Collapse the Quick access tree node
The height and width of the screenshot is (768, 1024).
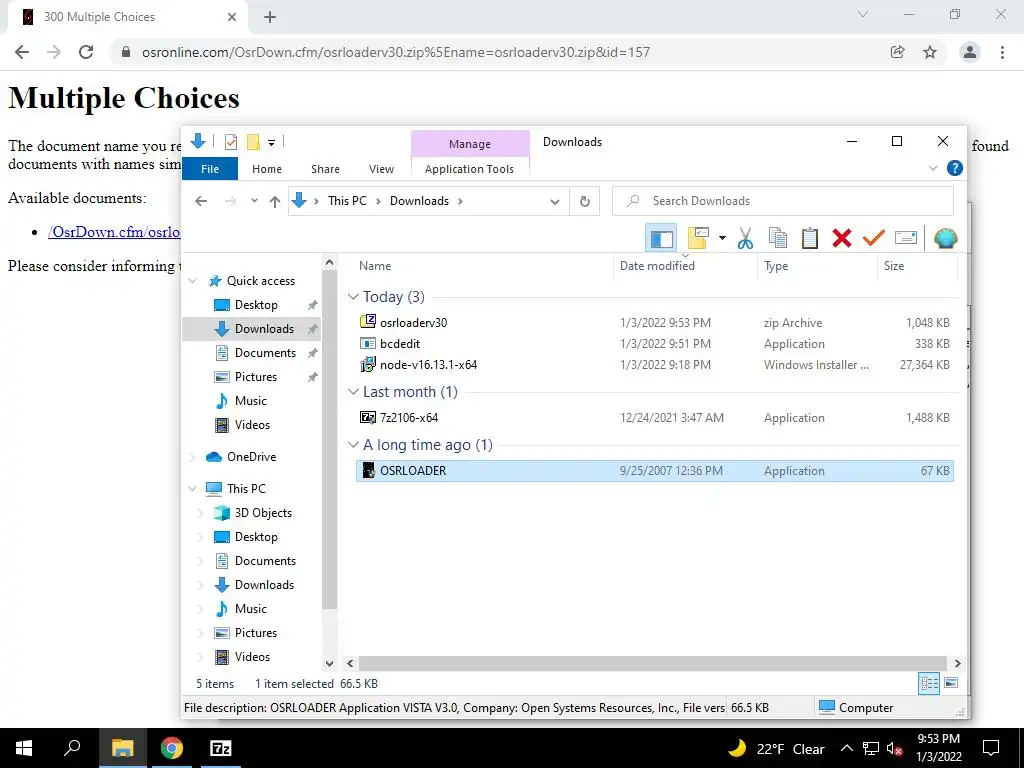click(193, 281)
